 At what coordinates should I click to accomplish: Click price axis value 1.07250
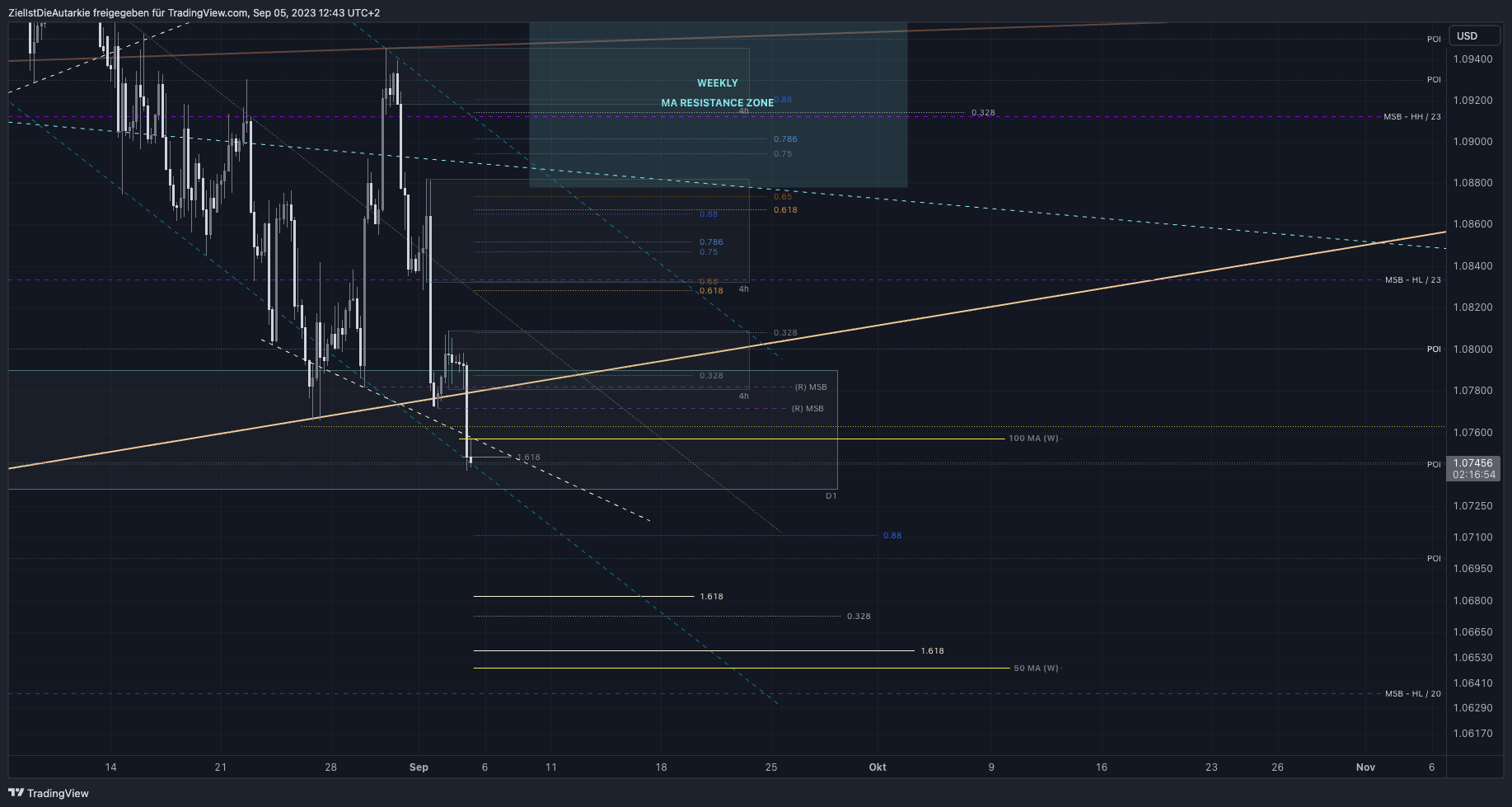[1473, 506]
